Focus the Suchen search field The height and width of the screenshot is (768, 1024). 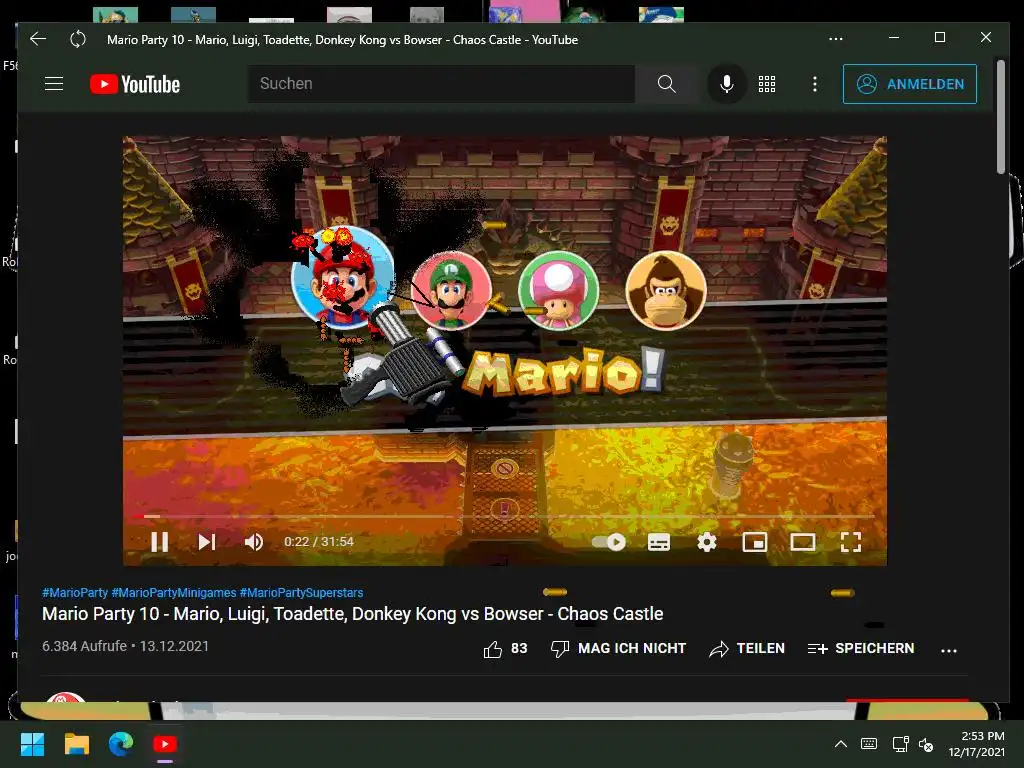pyautogui.click(x=441, y=84)
